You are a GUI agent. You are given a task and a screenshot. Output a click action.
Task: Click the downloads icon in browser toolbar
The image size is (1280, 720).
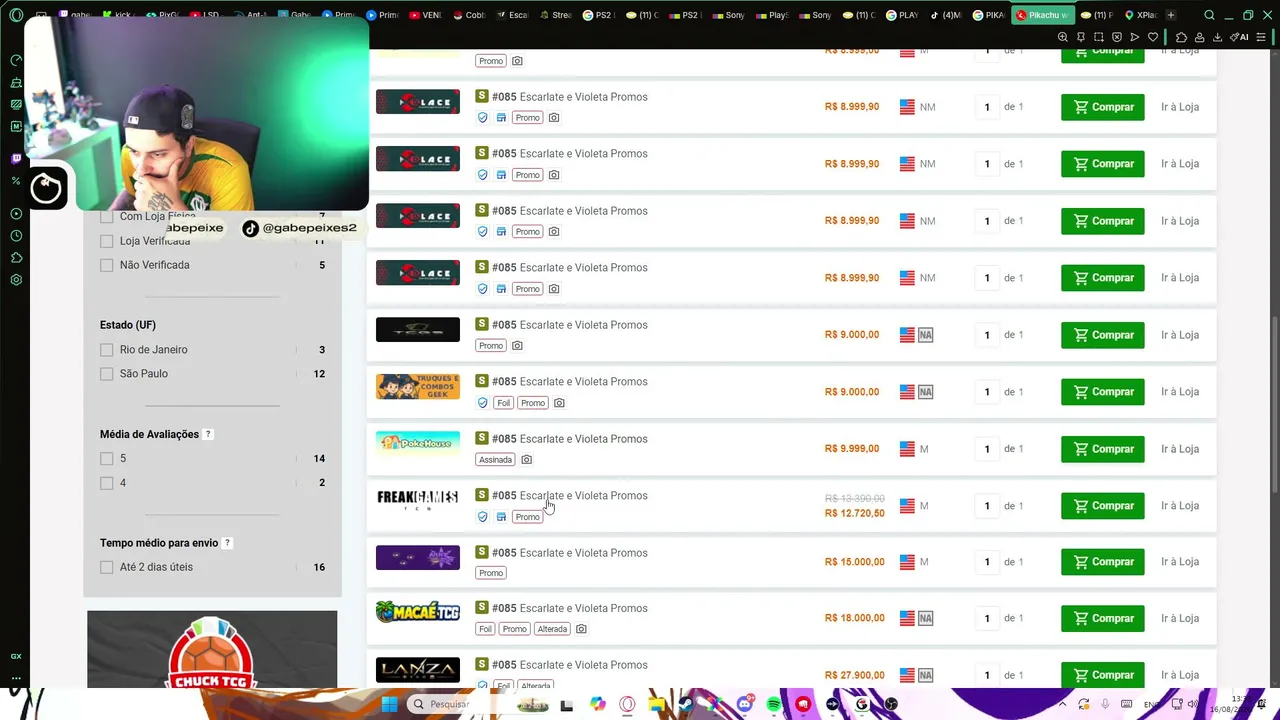click(1217, 37)
